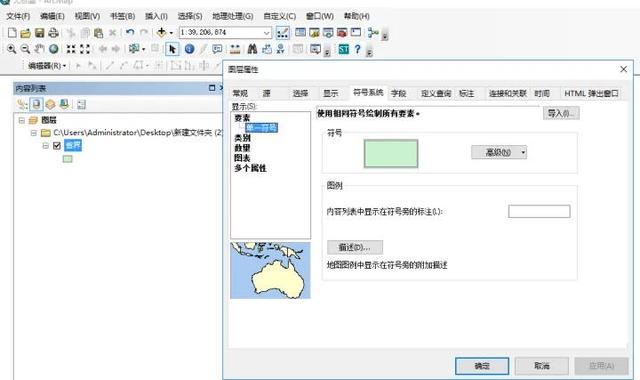Screen dimensions: 640x380
Task: Open the 自定义(C) menu
Action: (x=280, y=16)
